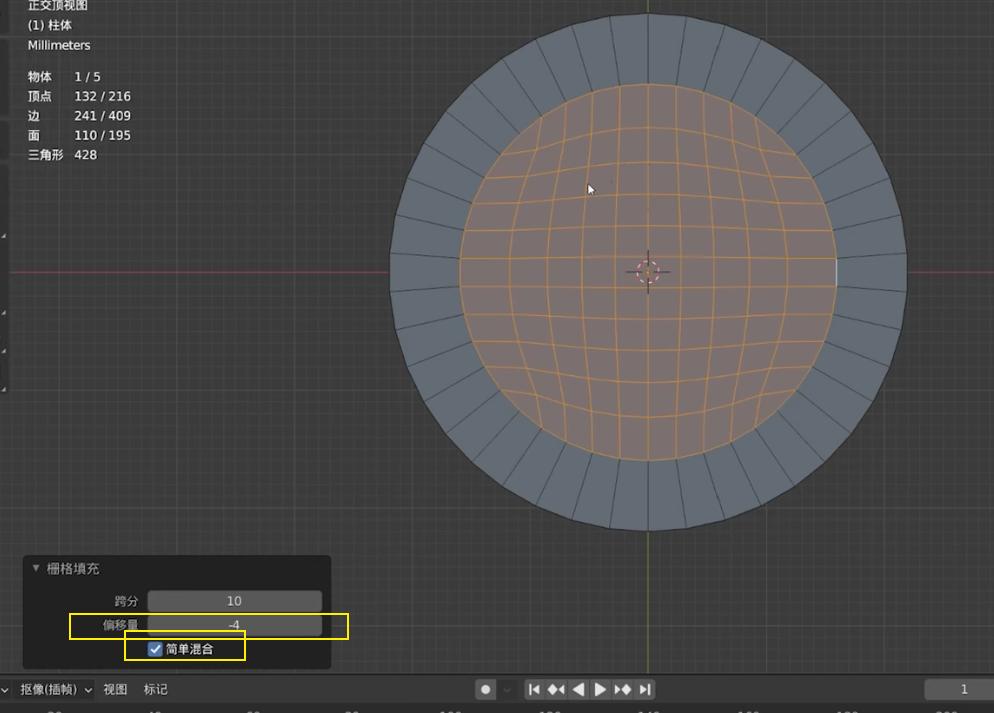Click the 3D cursor at the mesh center
Screen dimensions: 994x713
click(648, 272)
